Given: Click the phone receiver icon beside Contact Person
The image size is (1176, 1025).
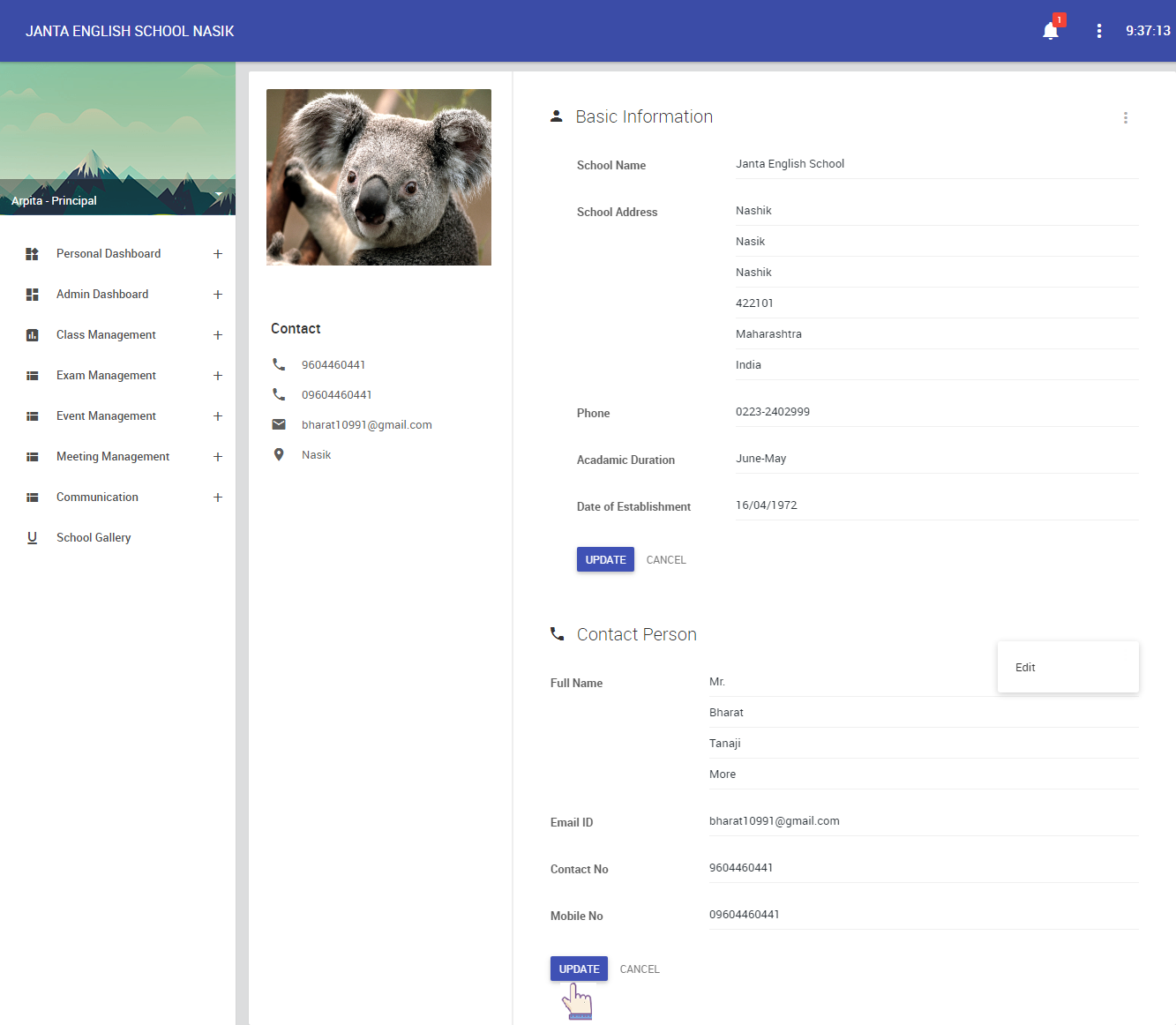Looking at the screenshot, I should click(x=556, y=633).
